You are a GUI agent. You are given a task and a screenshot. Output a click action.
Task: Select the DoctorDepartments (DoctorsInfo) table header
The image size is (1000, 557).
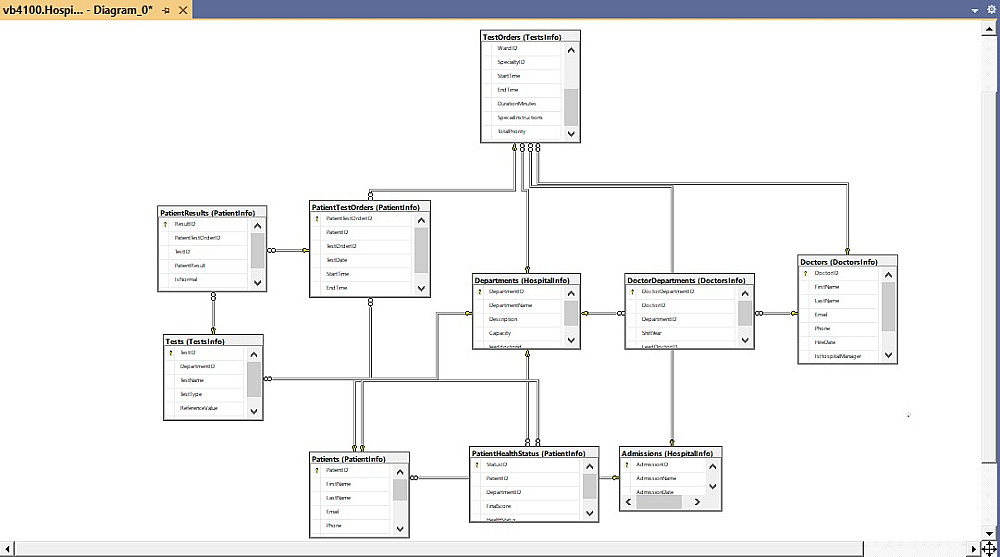point(689,280)
